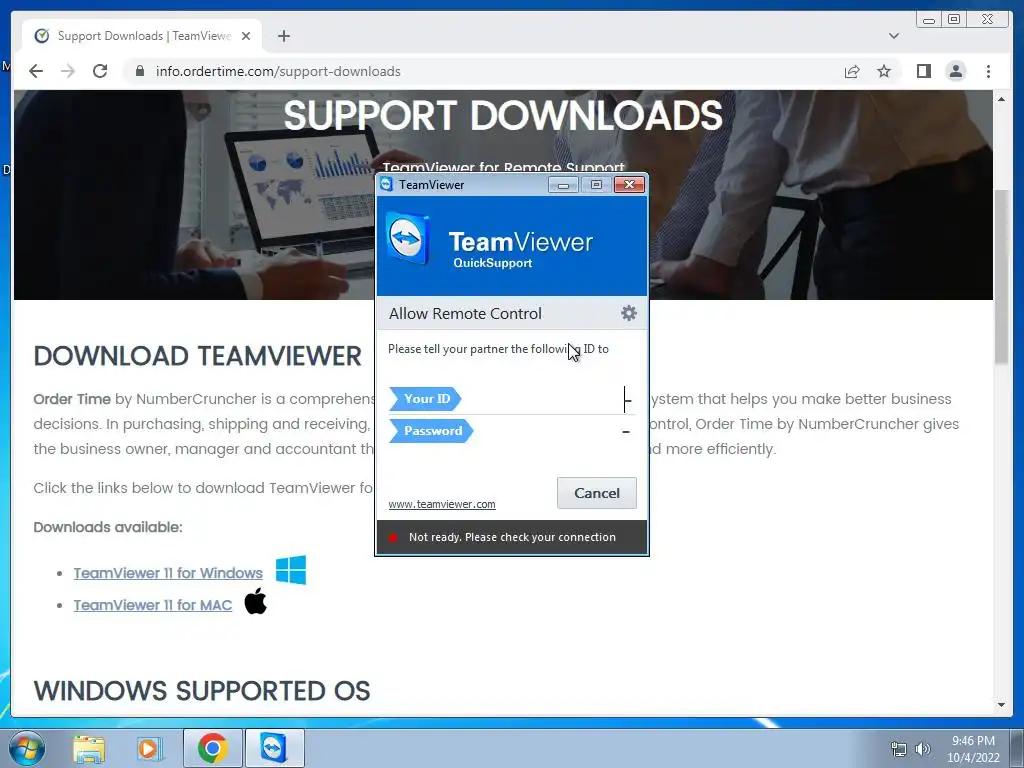
Task: Open Windows Explorer from taskbar
Action: coord(89,748)
